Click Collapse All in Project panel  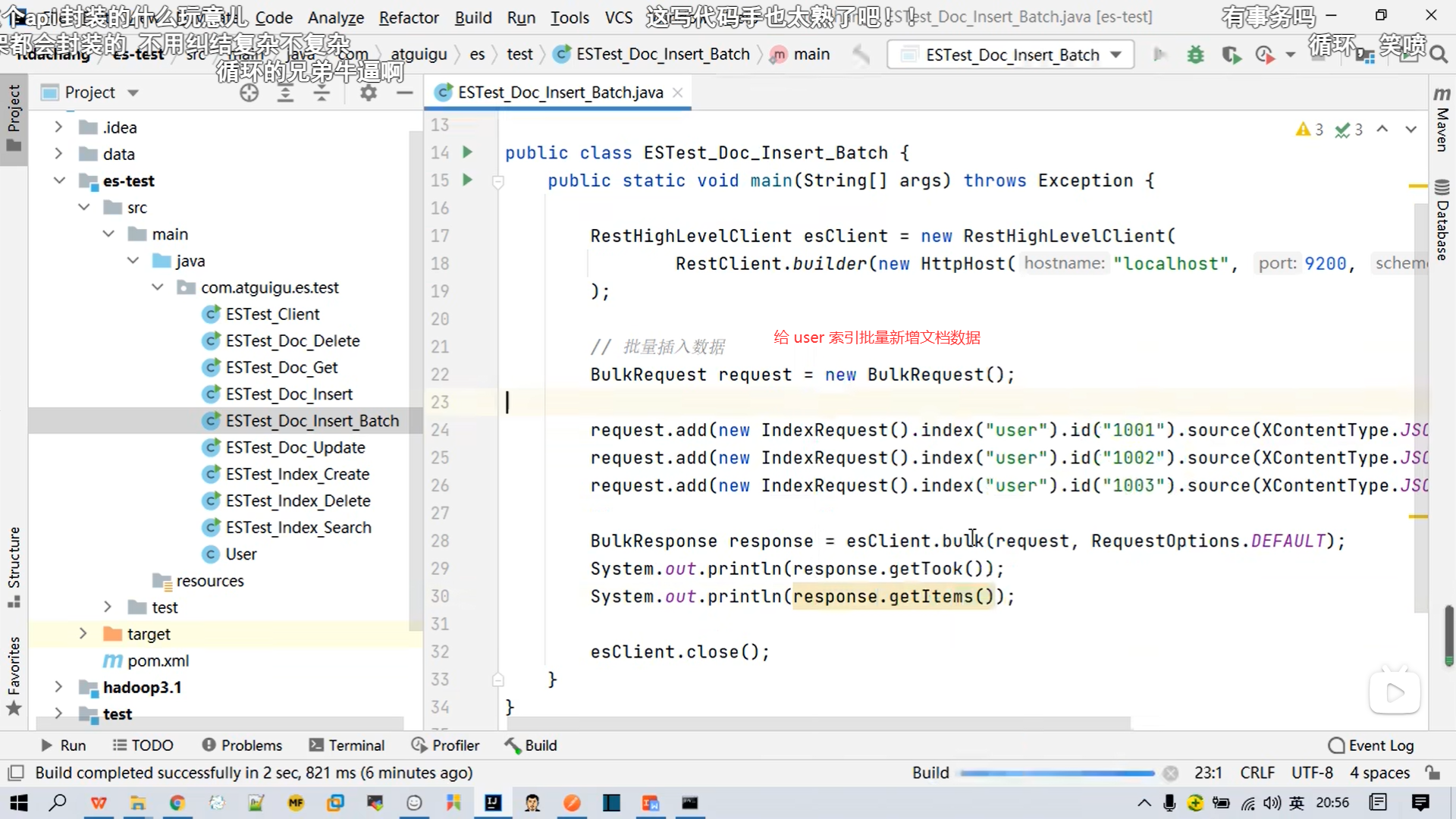pyautogui.click(x=322, y=93)
